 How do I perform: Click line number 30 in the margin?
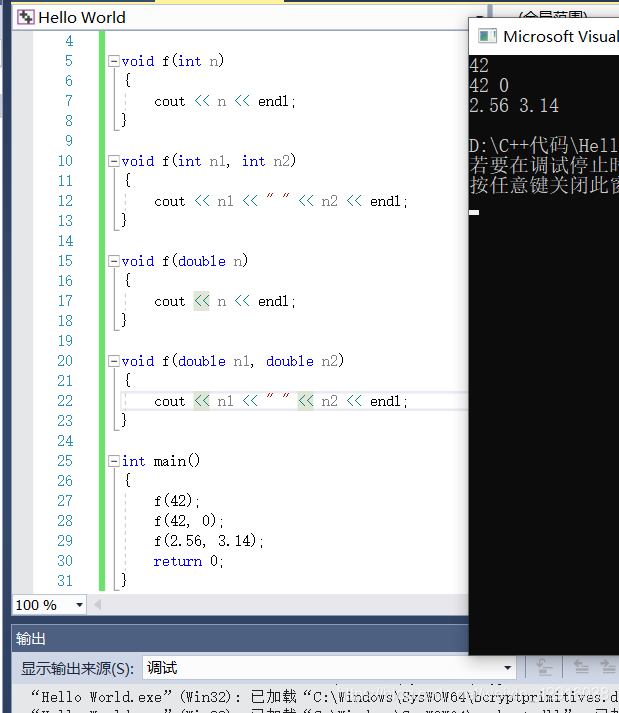click(65, 561)
